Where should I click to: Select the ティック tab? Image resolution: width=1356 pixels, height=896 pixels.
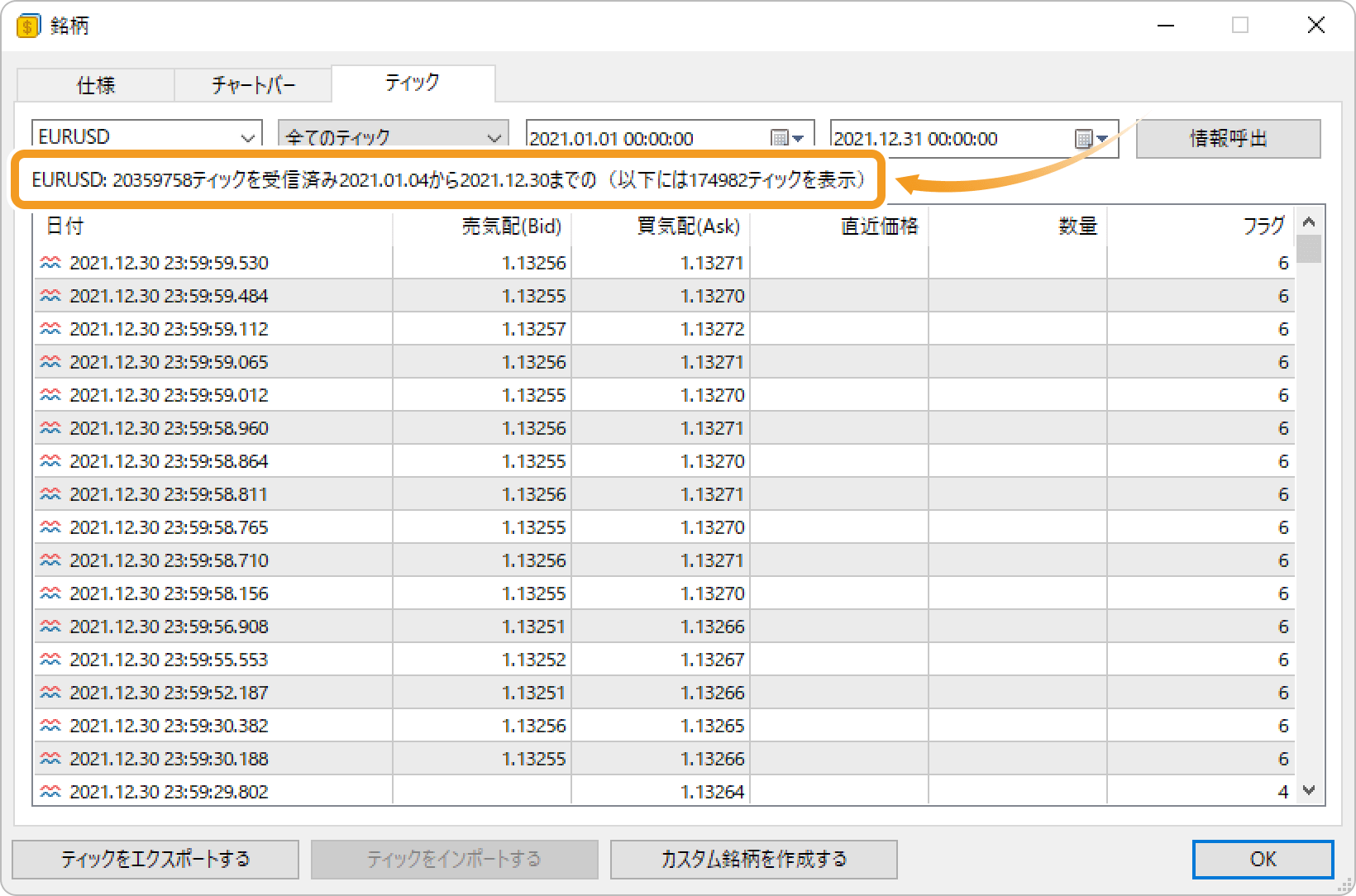(413, 83)
